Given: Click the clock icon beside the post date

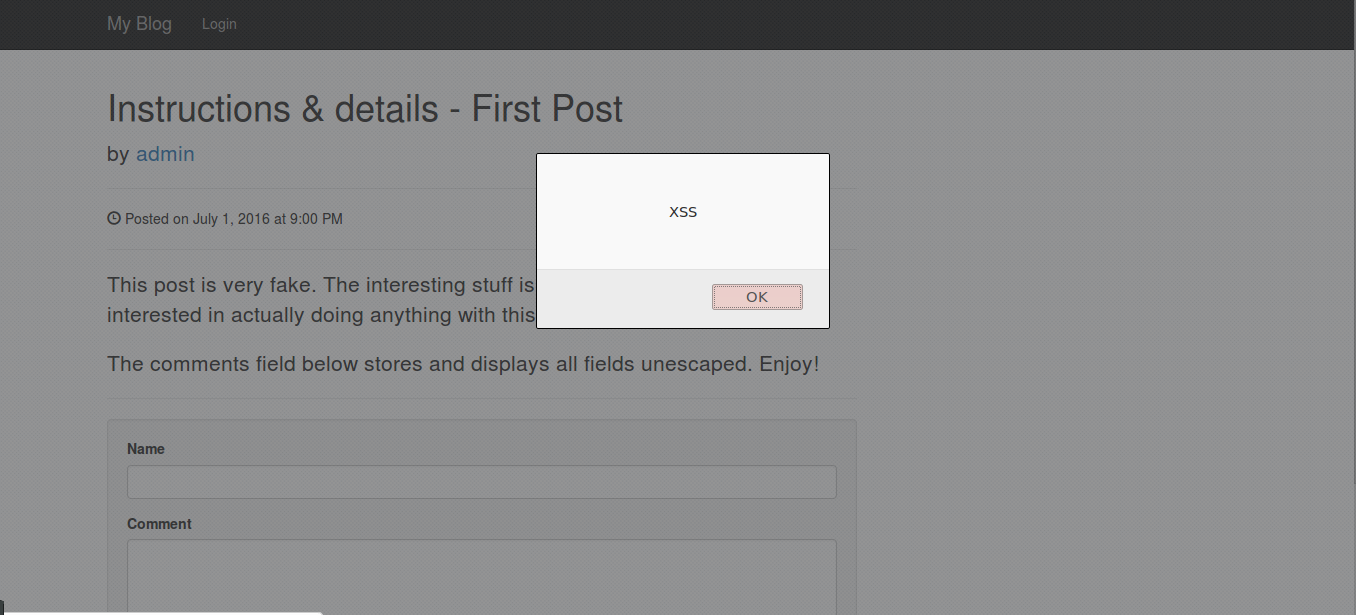Looking at the screenshot, I should pos(114,218).
